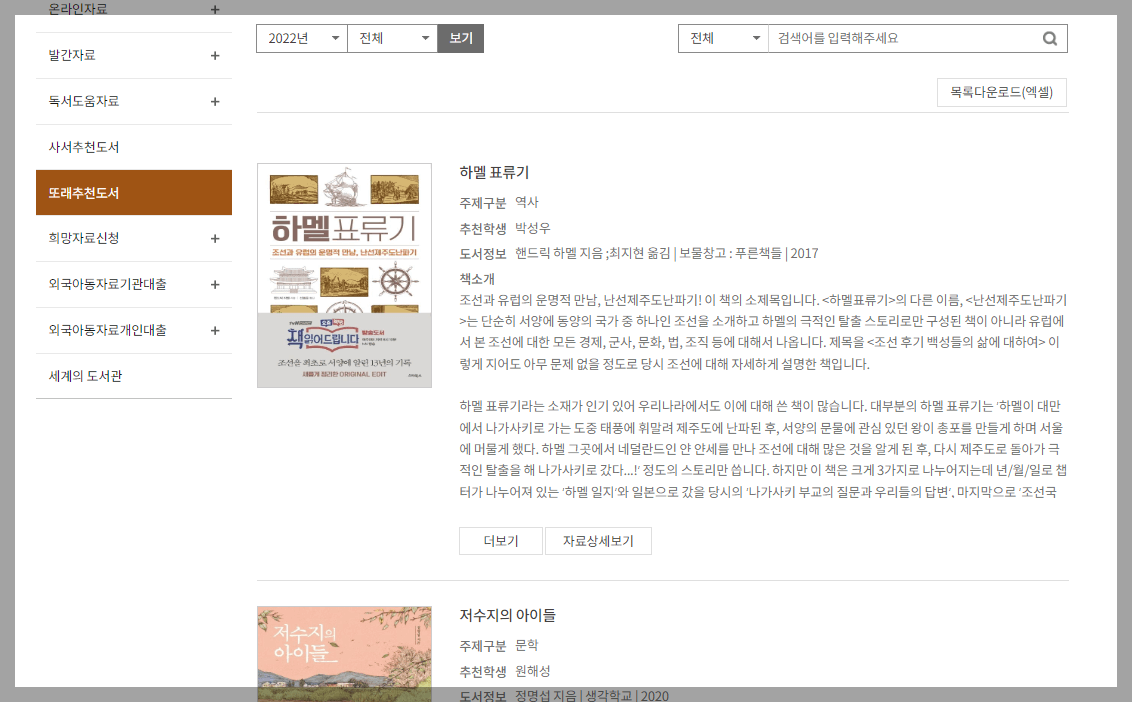Open the 외국아동자료기관대출 menu item
1132x702 pixels.
[108, 285]
